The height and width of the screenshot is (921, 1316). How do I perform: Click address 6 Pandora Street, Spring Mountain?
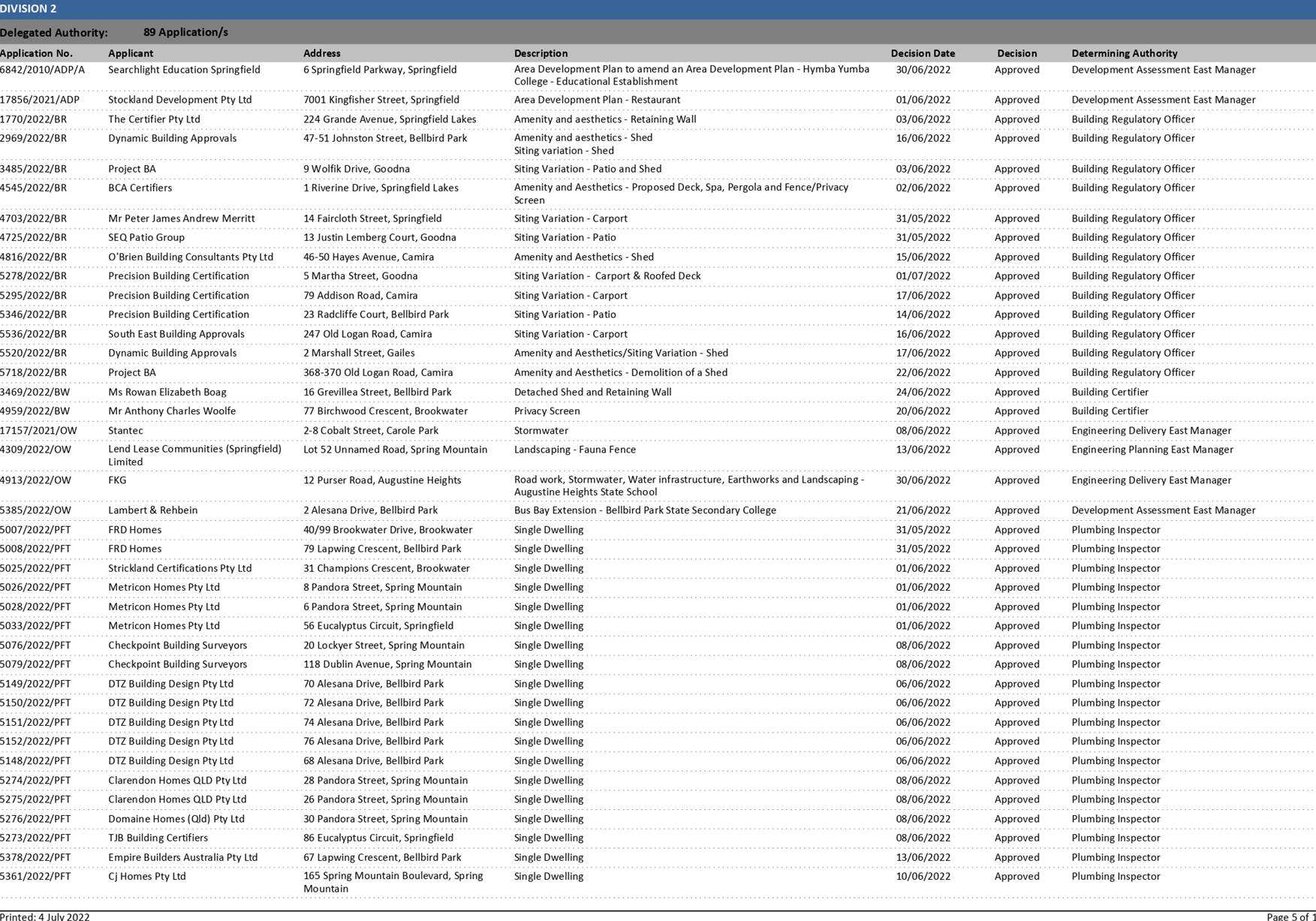click(383, 606)
